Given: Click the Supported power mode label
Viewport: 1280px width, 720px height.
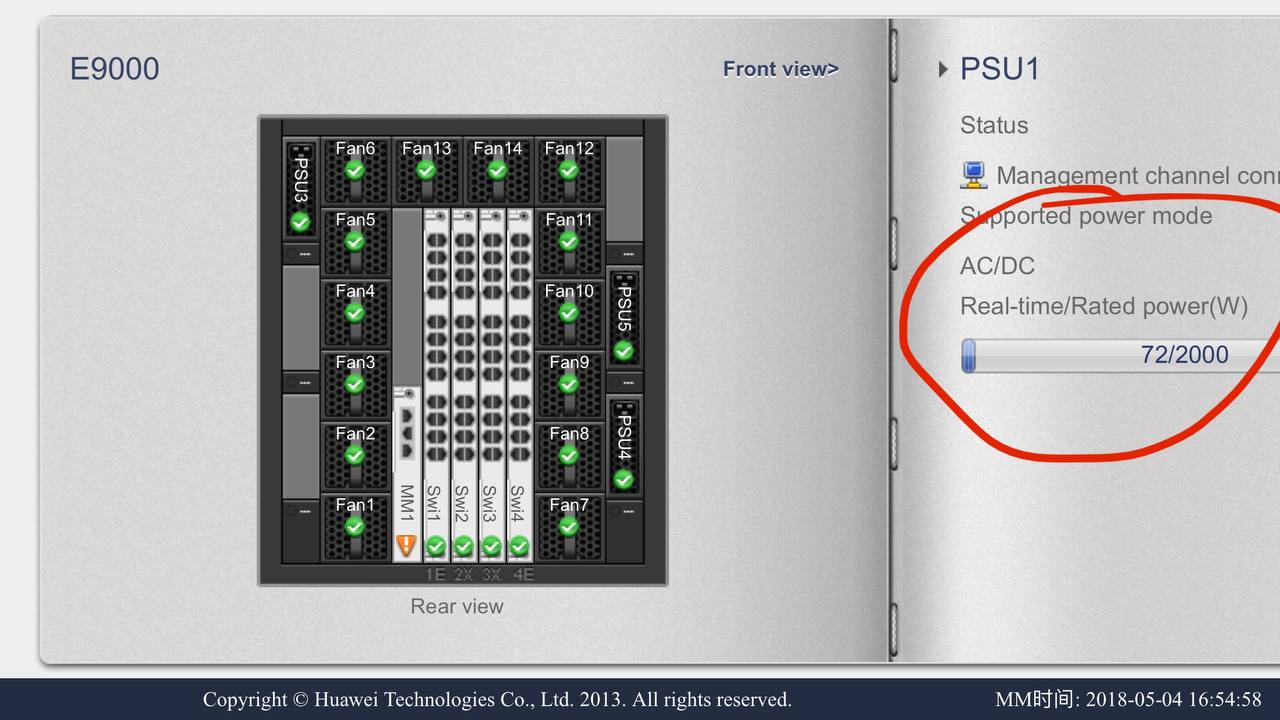Looking at the screenshot, I should pos(1086,216).
